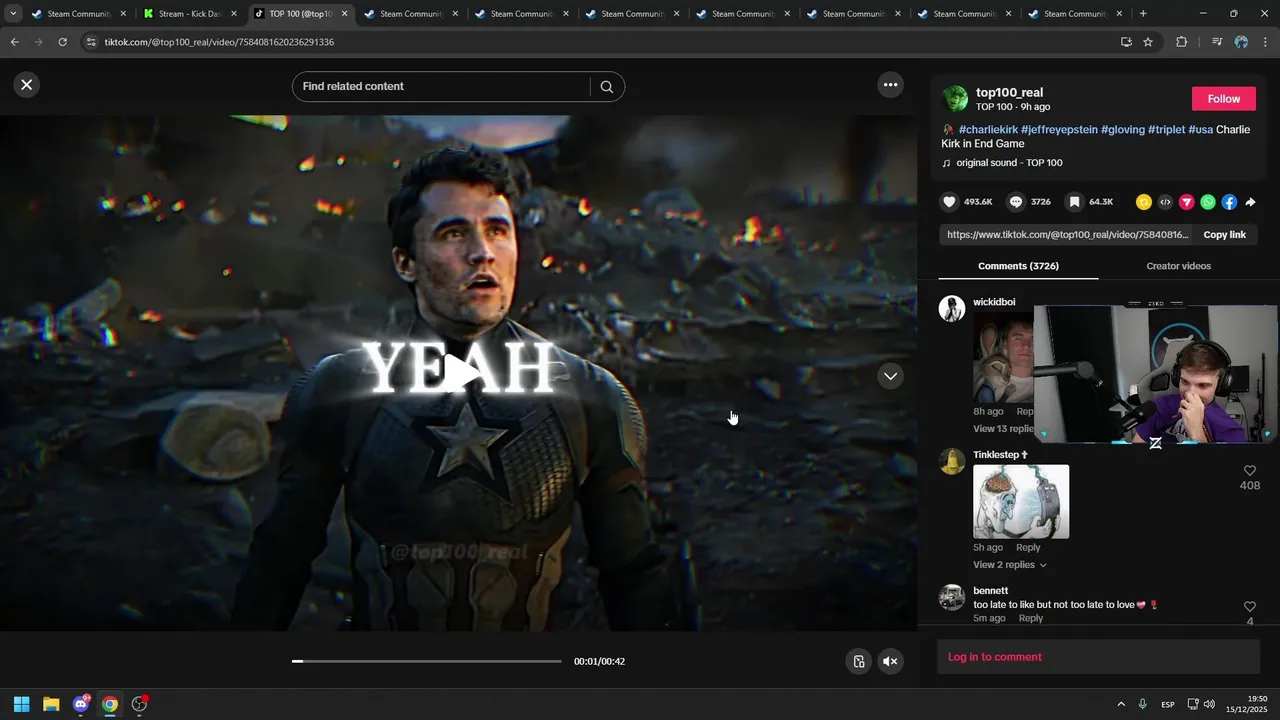Click the install app icon in address bar

tap(1126, 42)
